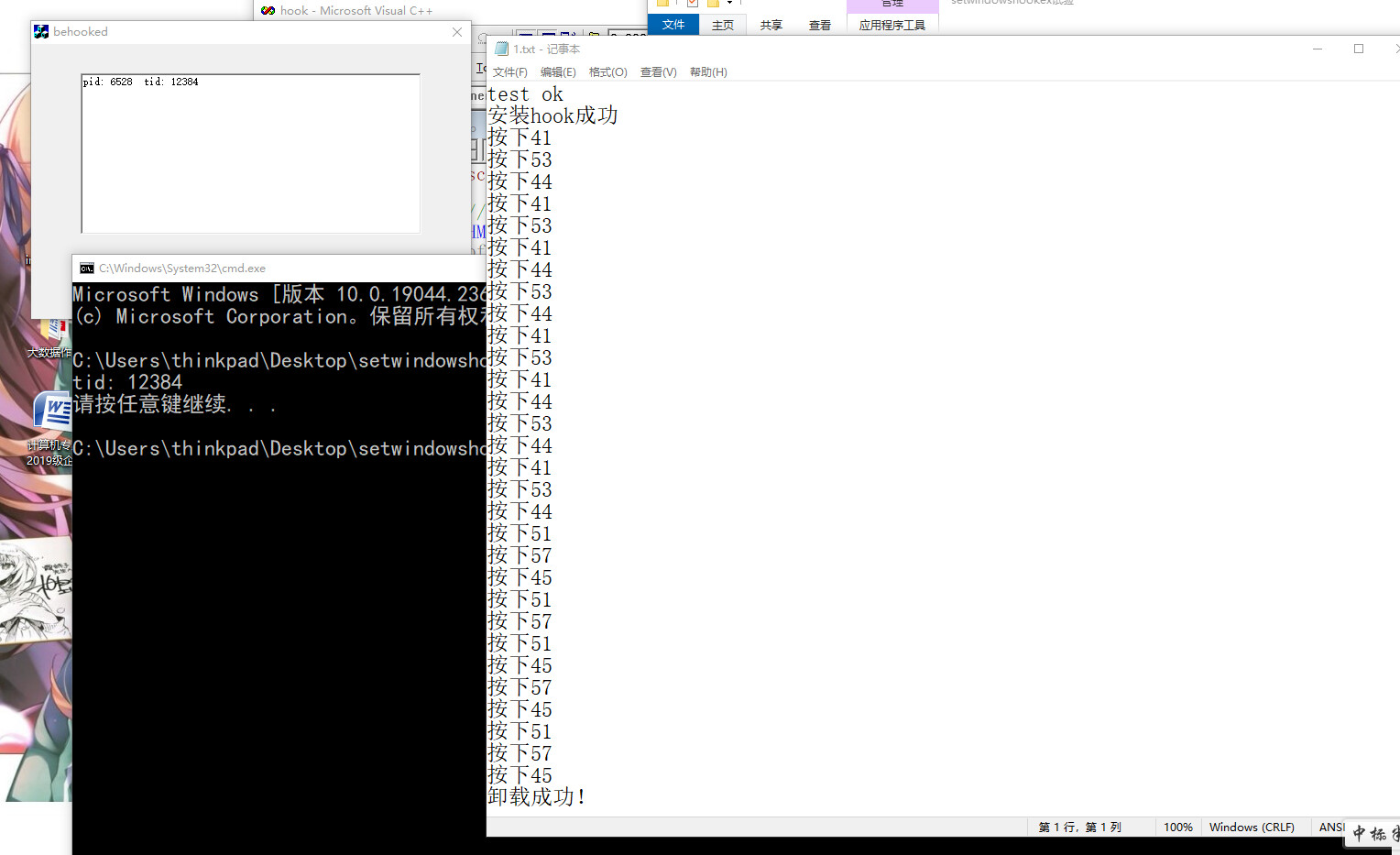Open the 文件 tab in File Explorer ribbon
Screen dimensions: 1400x855
[x=673, y=25]
